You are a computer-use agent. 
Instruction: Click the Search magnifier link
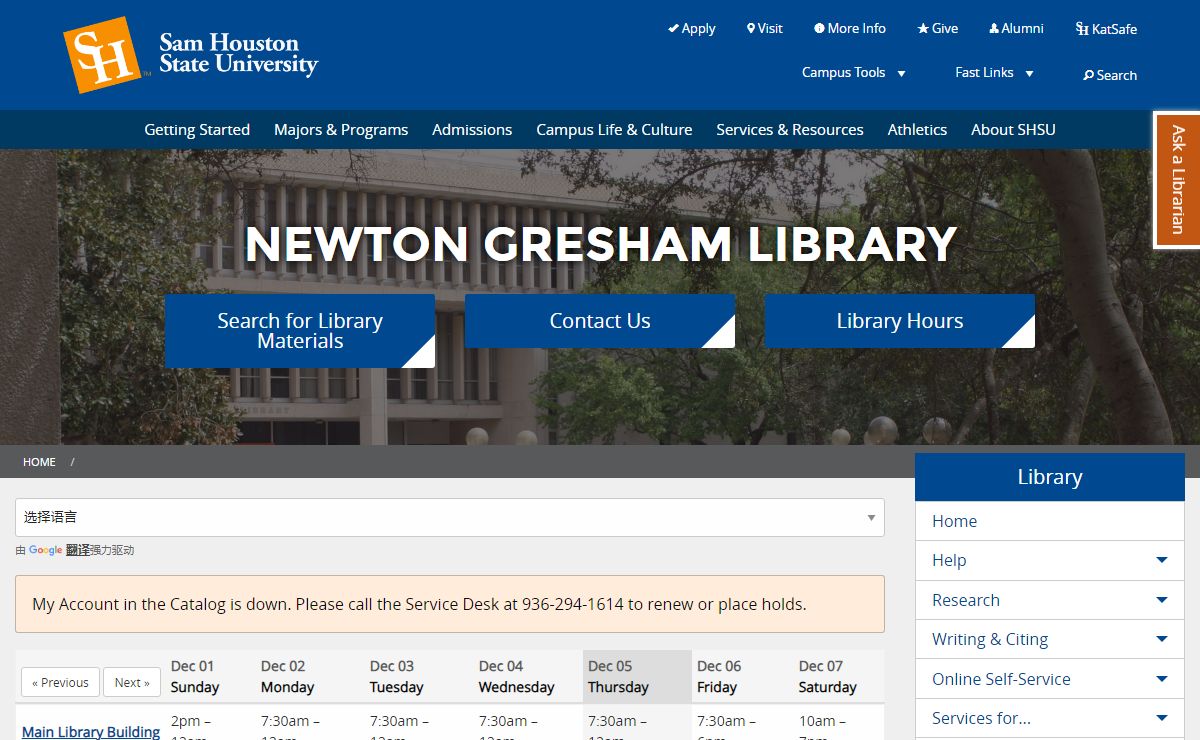coord(1110,75)
